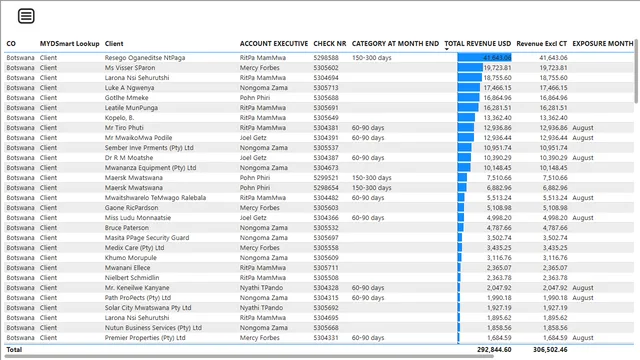Select client Nutun Business Services (Pty) Ltd
The image size is (640, 360).
(x=153, y=328)
